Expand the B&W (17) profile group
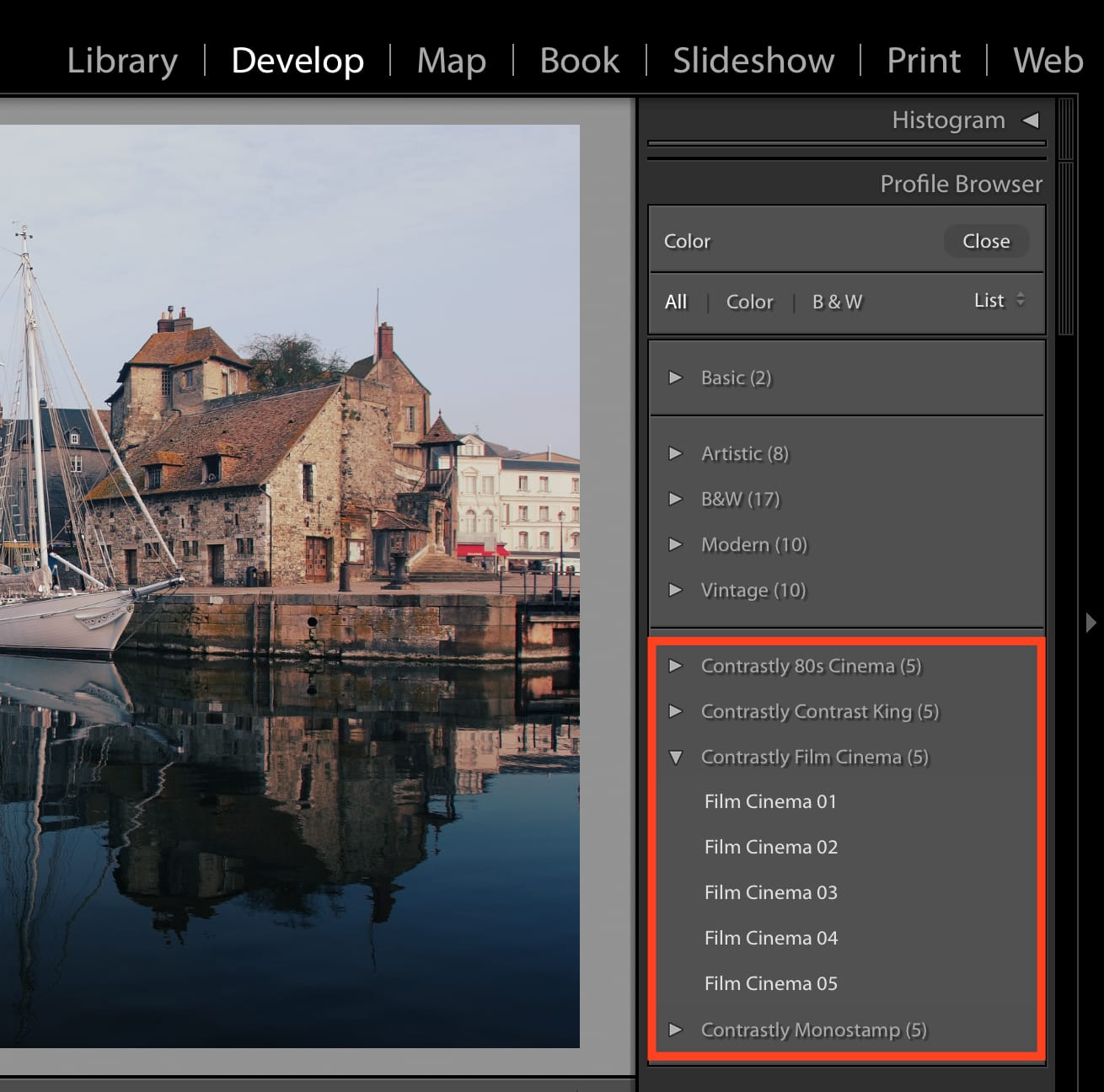This screenshot has height=1092, width=1104. (675, 499)
